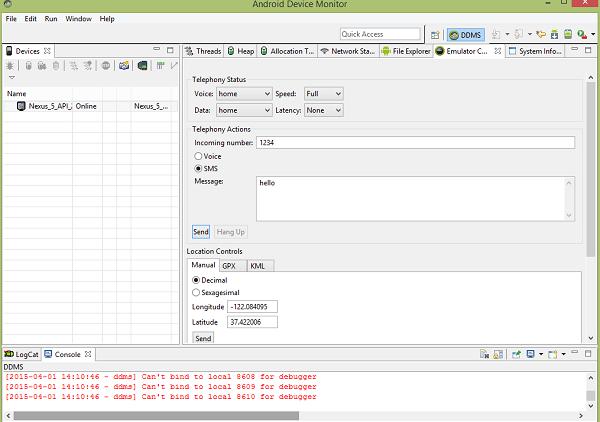Click the Message text area containing hello
Screen dimensions: 600x422
(416, 199)
